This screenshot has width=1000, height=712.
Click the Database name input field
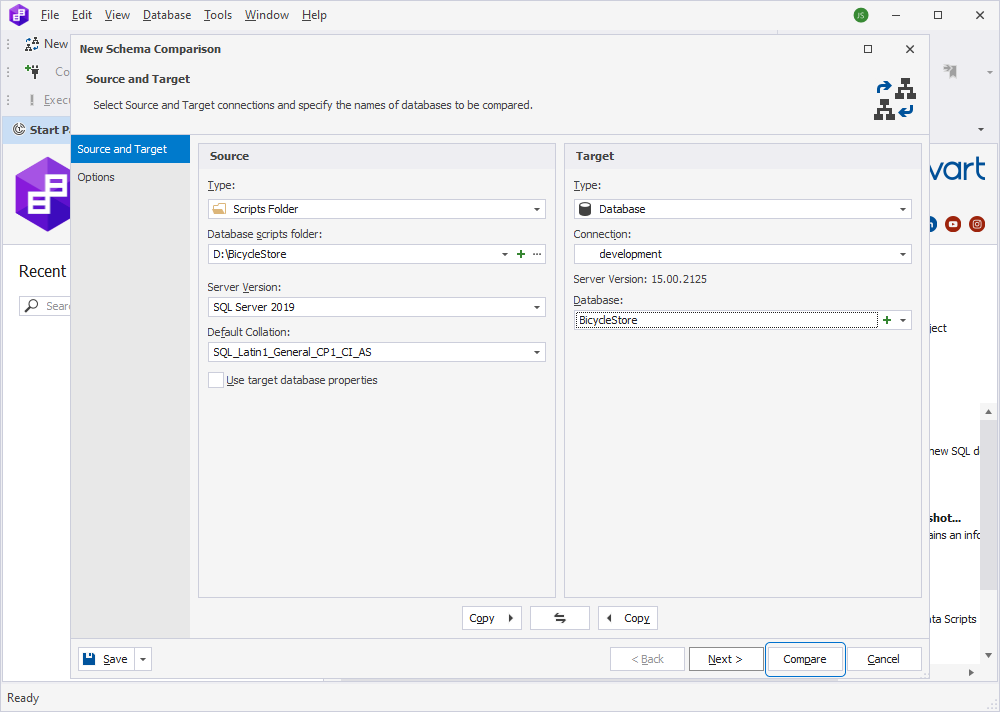(x=726, y=320)
